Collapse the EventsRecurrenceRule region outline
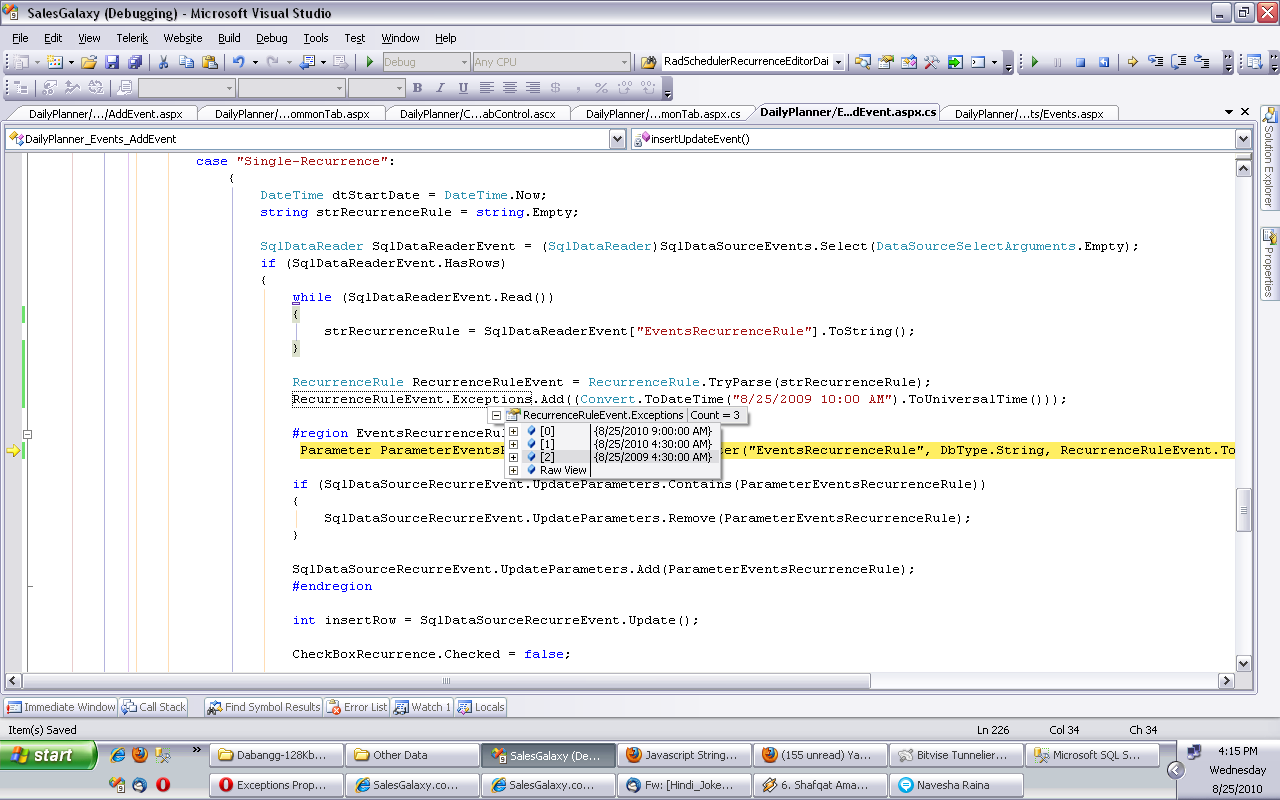The image size is (1280, 800). point(28,434)
